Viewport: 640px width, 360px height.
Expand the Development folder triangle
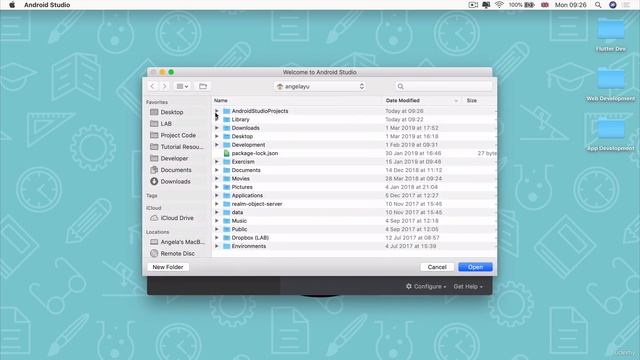(217, 145)
